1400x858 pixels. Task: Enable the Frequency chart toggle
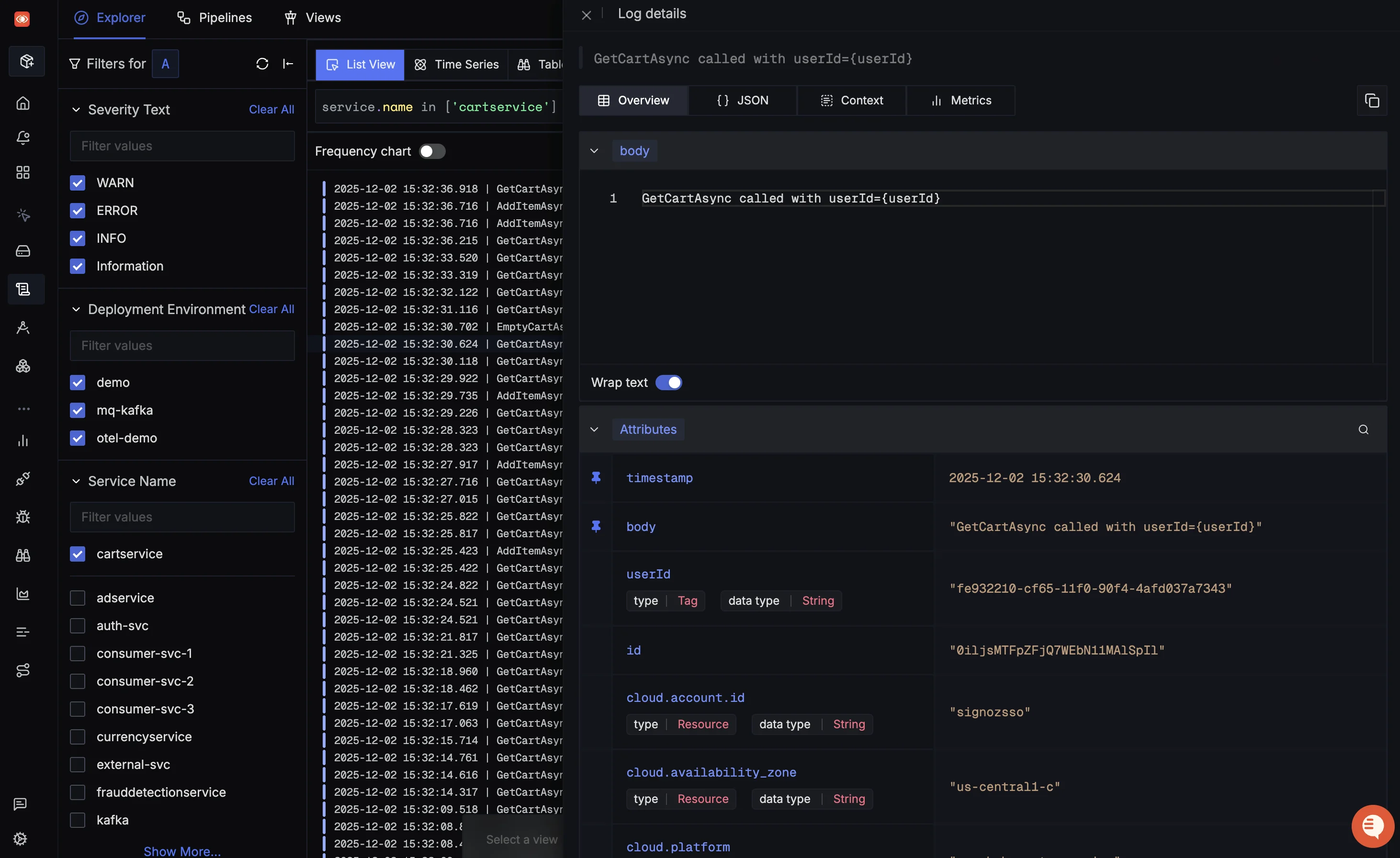point(432,151)
